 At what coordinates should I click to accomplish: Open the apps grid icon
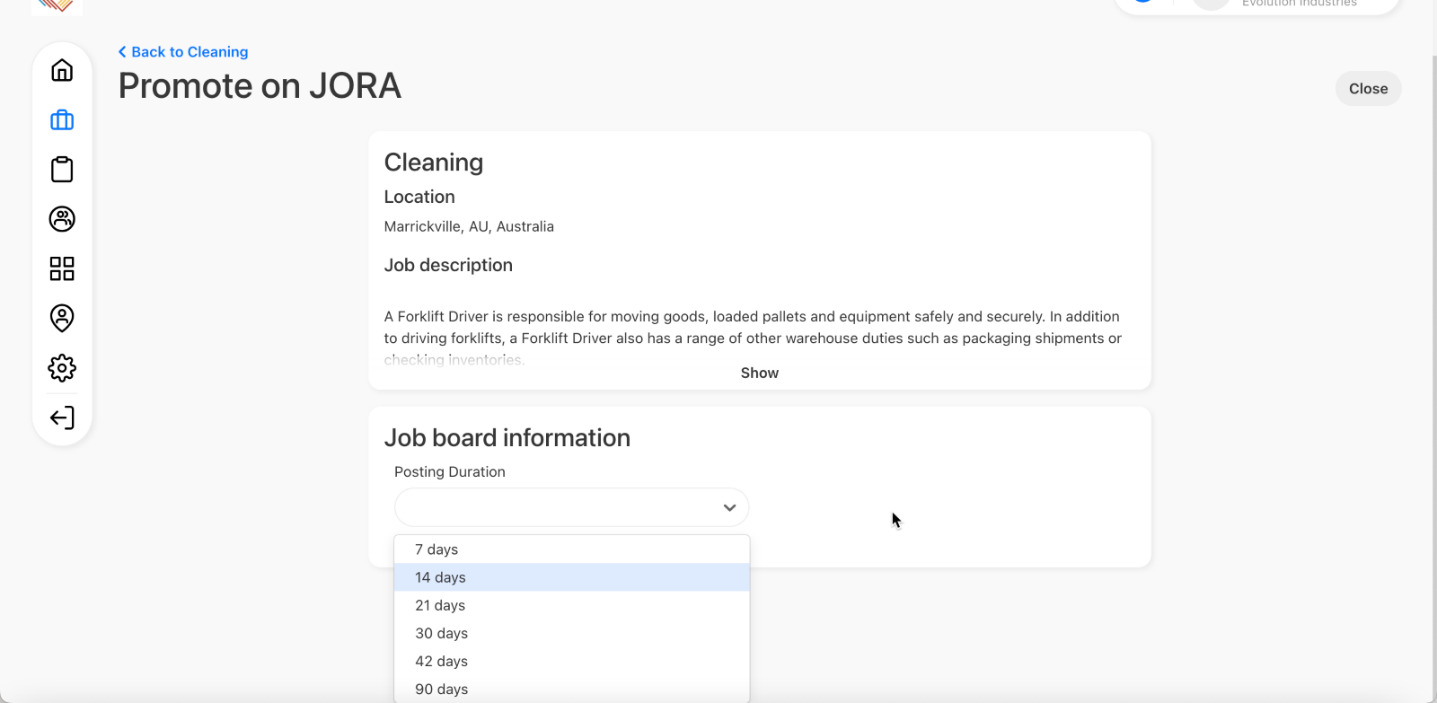click(x=61, y=268)
